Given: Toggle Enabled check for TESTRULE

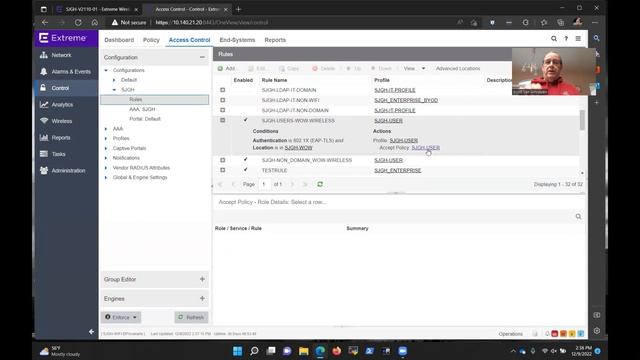Looking at the screenshot, I should tap(245, 170).
